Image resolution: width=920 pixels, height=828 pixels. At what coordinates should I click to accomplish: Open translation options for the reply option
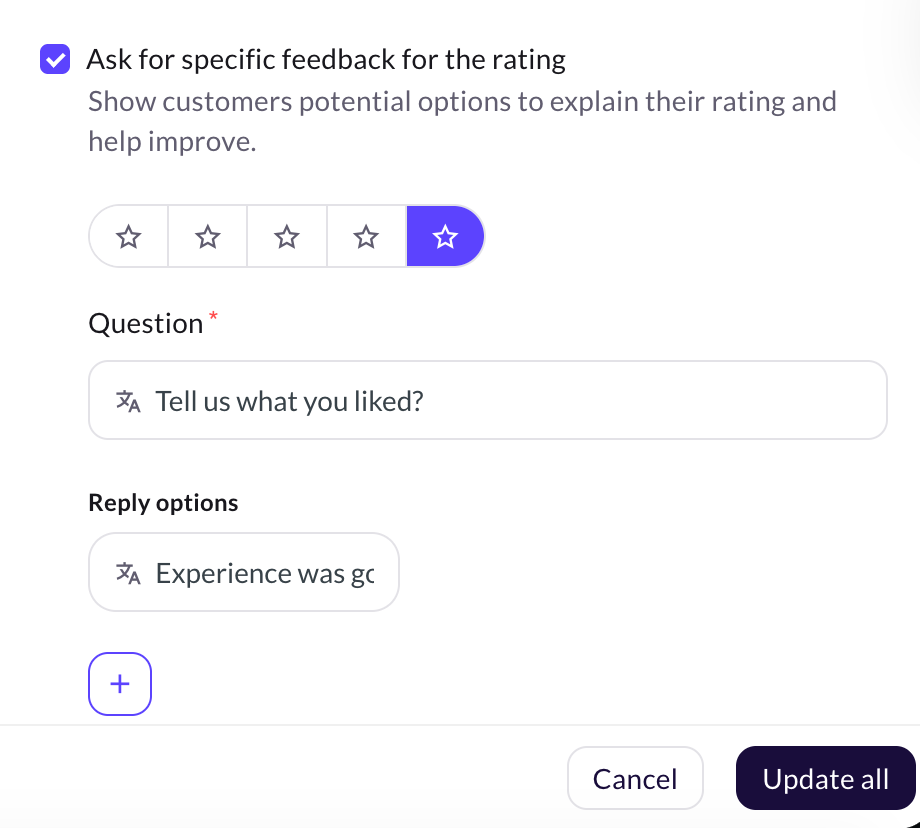(x=127, y=572)
